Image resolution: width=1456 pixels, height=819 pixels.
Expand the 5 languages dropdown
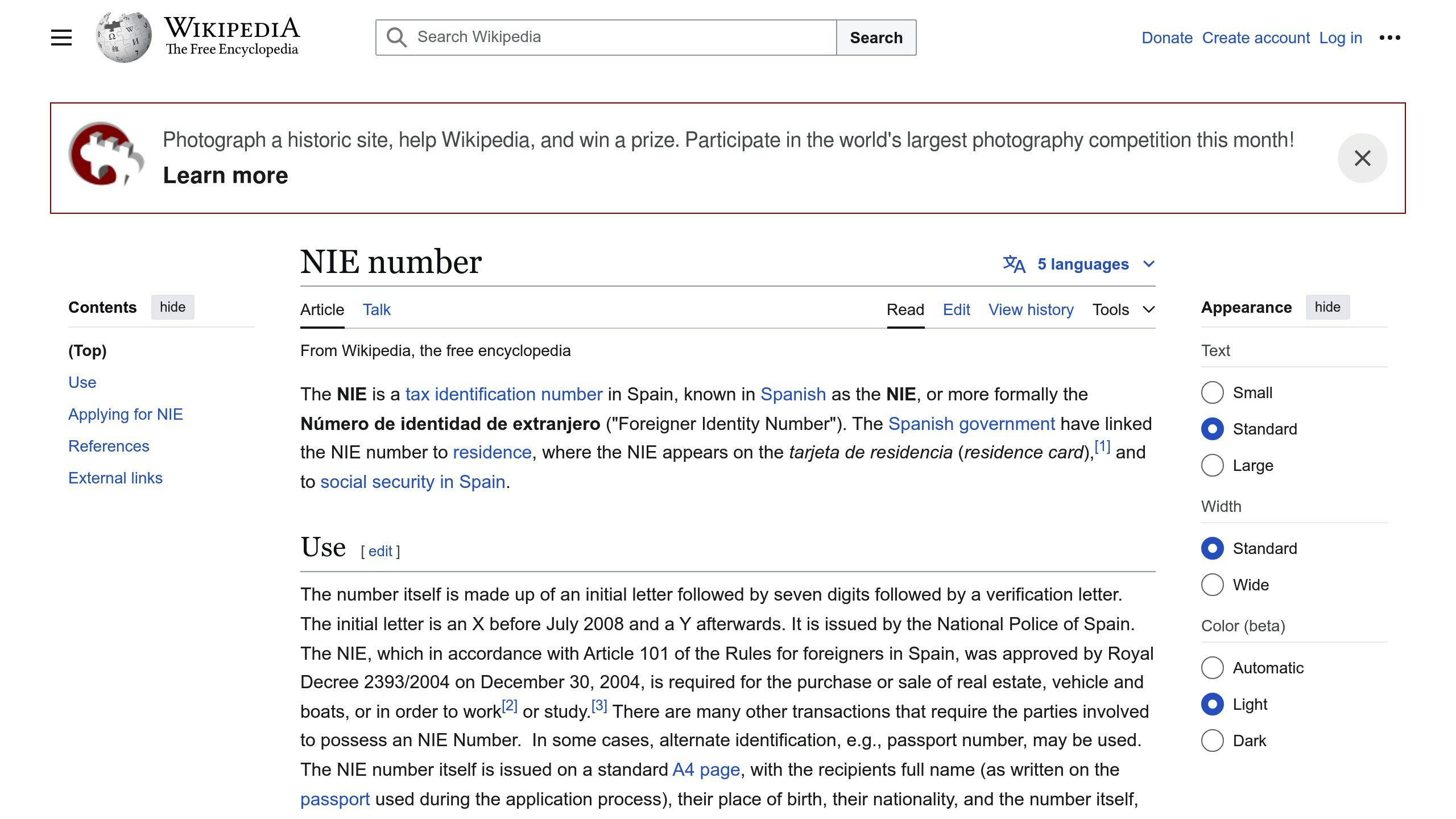pyautogui.click(x=1079, y=264)
